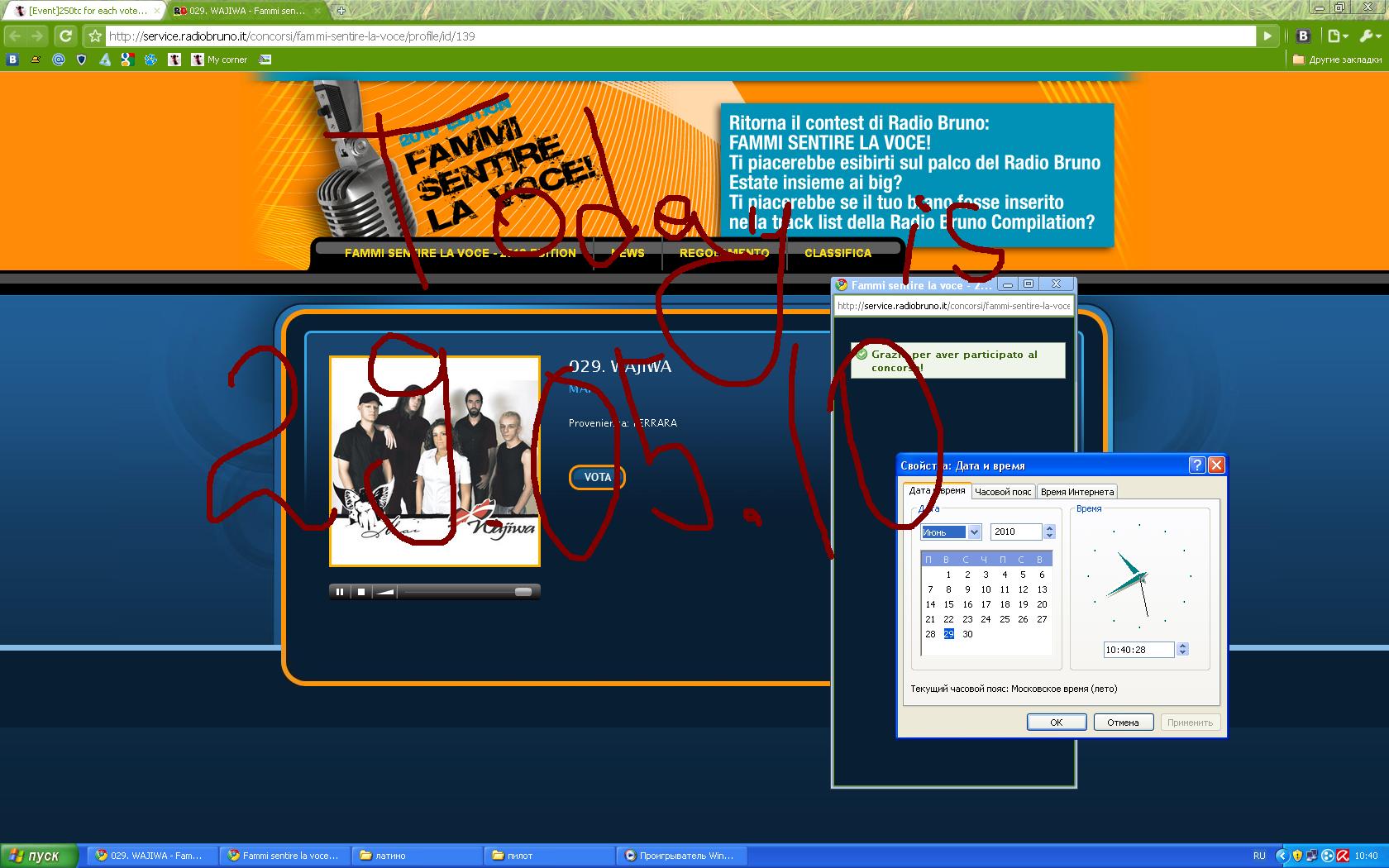Switch to the Дата и время tab
The image size is (1389, 868).
937,491
